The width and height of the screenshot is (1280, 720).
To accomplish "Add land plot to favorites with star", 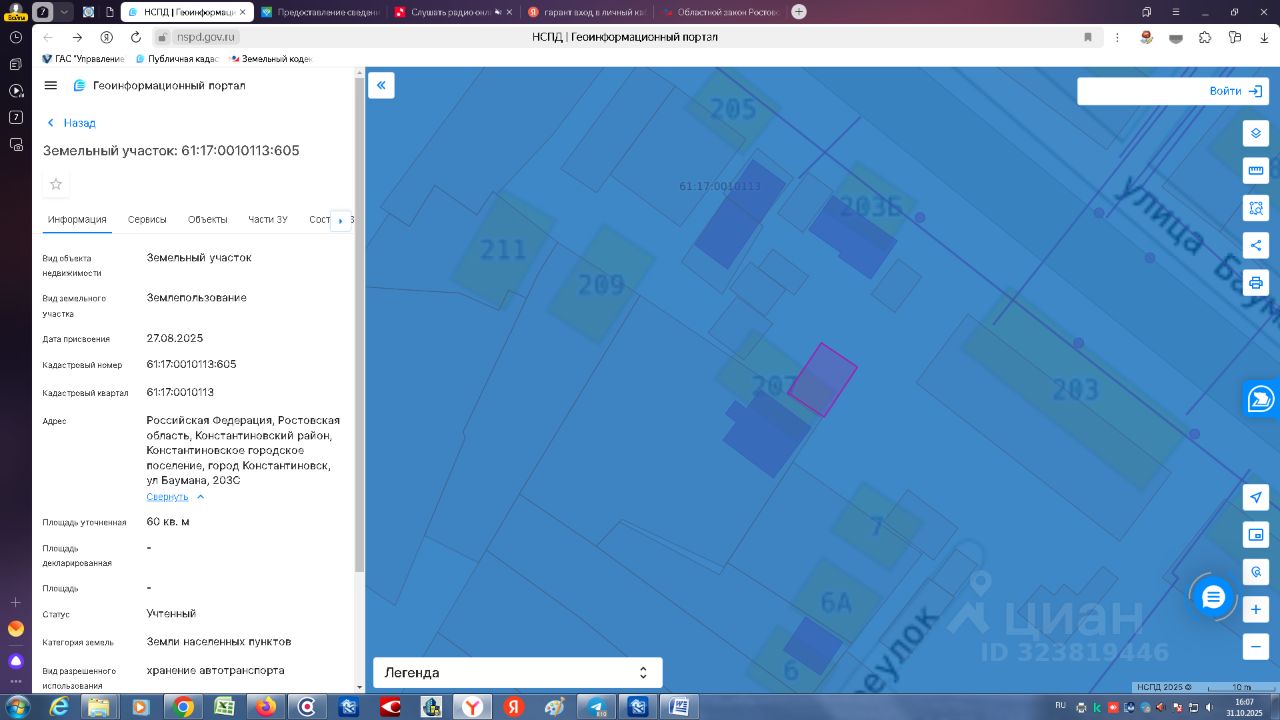I will [x=56, y=184].
